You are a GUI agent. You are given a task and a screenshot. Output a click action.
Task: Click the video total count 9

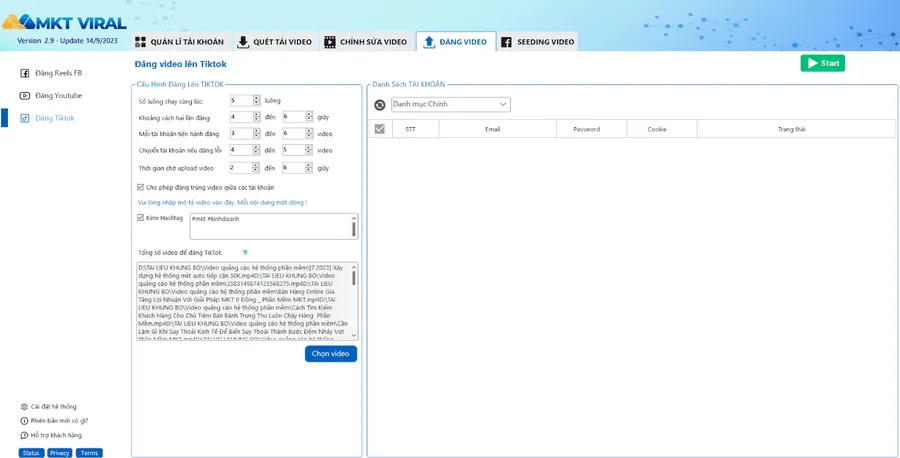(x=245, y=252)
